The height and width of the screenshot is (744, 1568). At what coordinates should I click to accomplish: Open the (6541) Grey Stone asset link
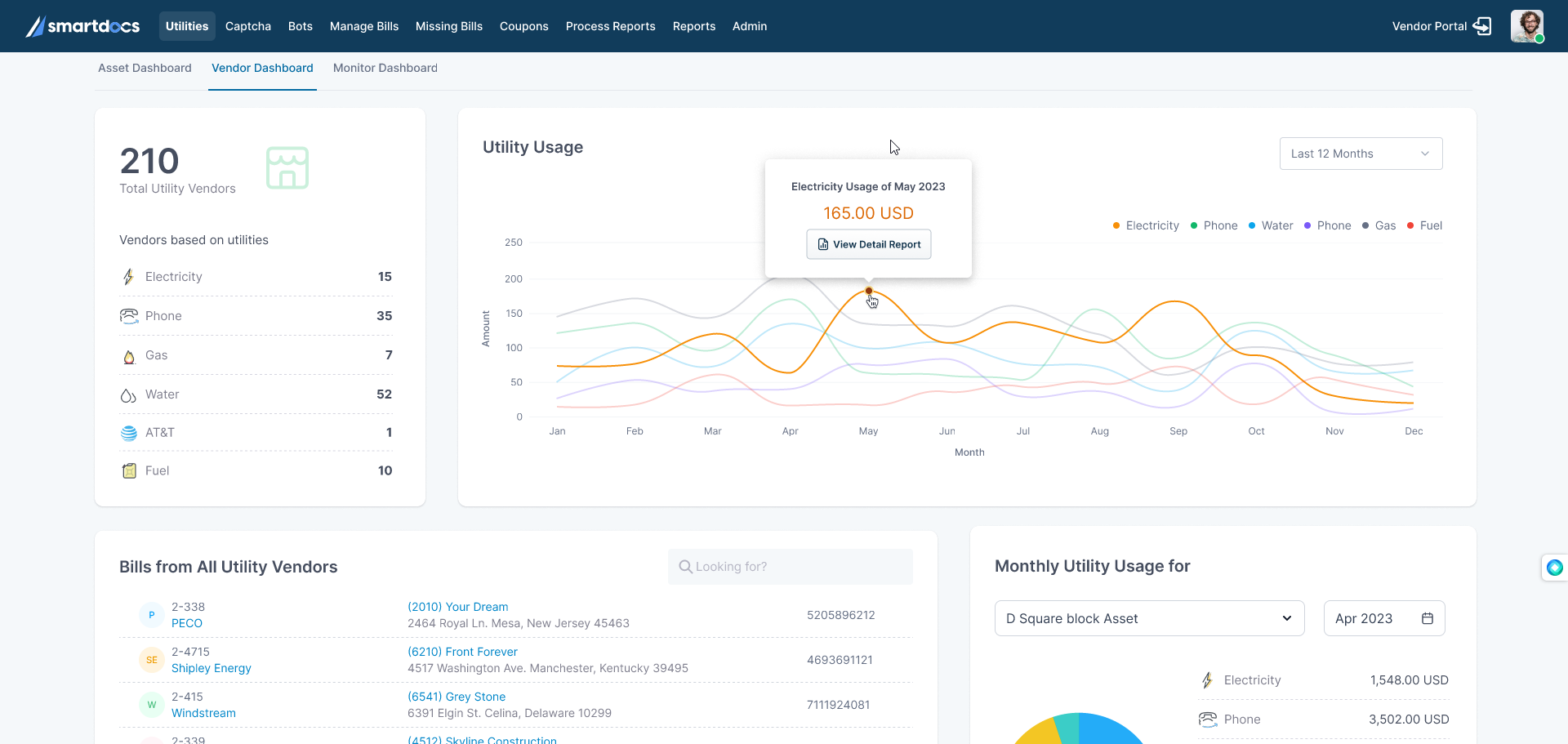457,697
